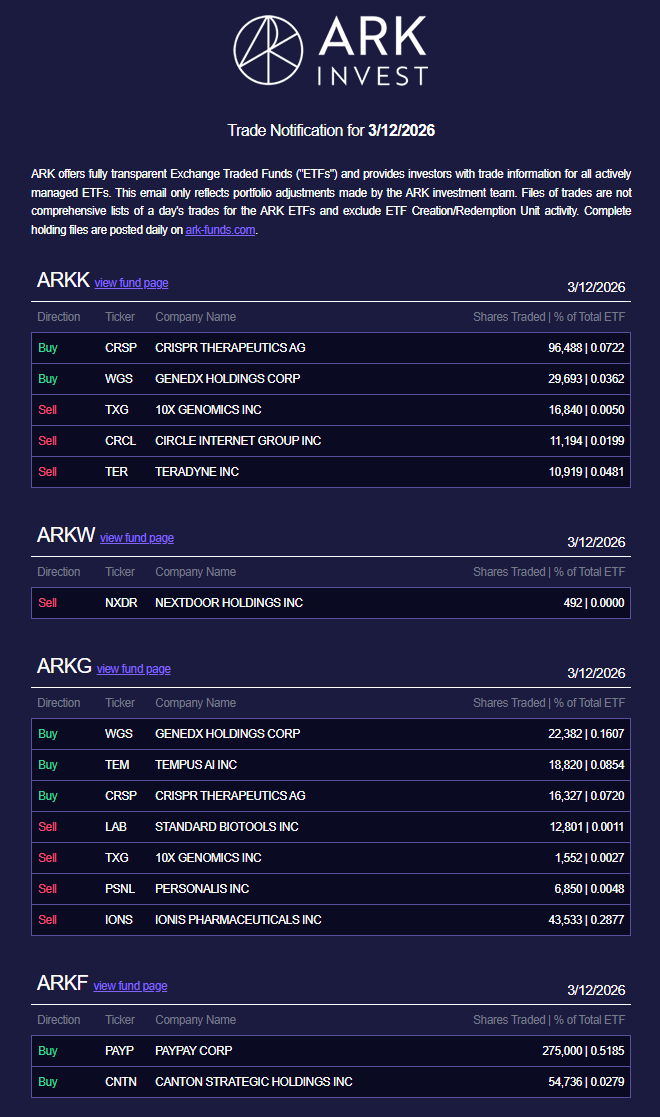The height and width of the screenshot is (1117, 660).
Task: Click the 12,801 | 0.0011 value
Action: click(x=587, y=827)
